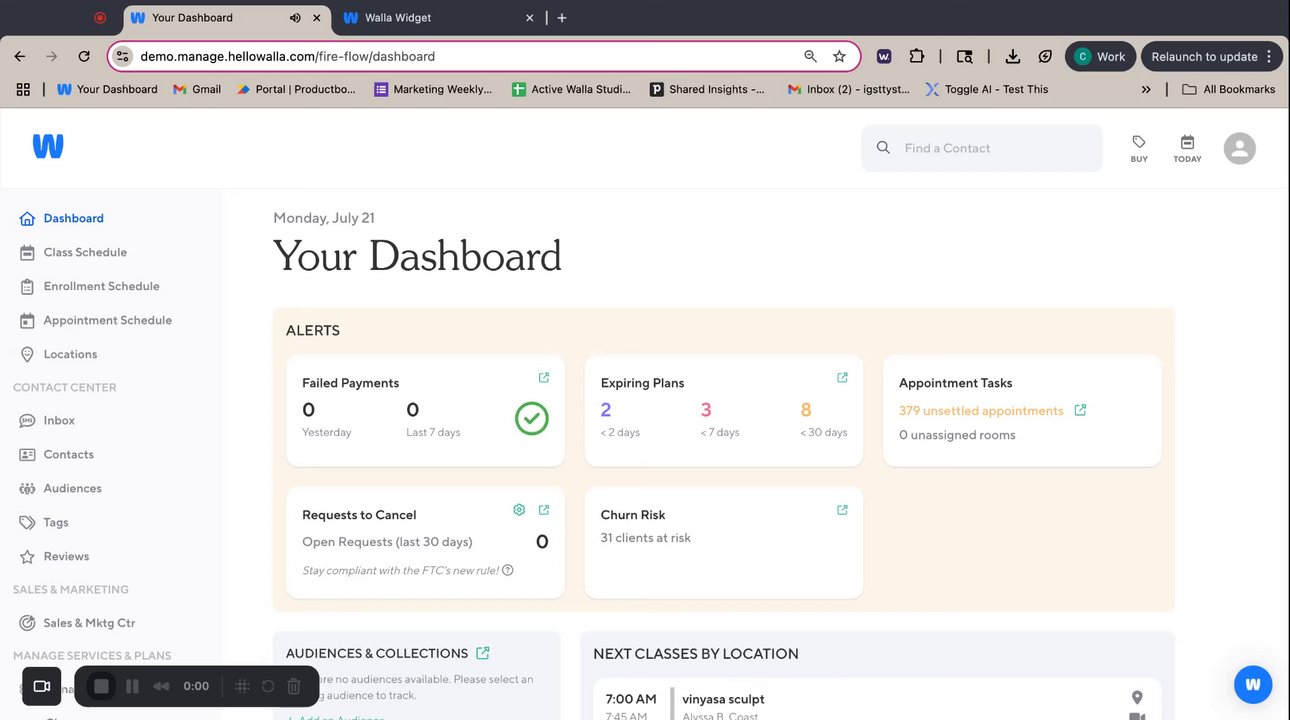Open the browser extensions puzzle icon

pos(916,57)
